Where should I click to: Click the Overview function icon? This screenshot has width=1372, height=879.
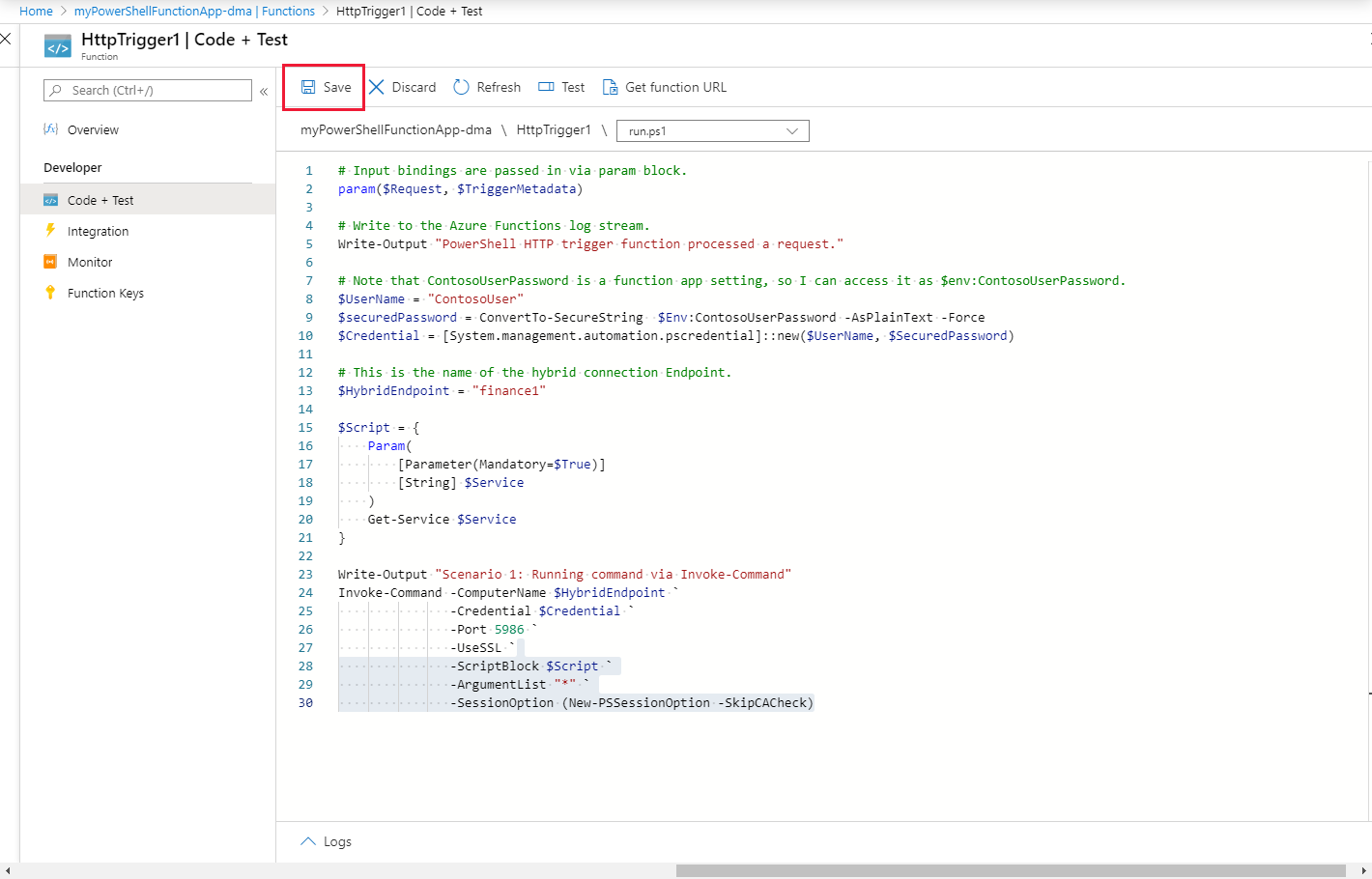(x=50, y=129)
